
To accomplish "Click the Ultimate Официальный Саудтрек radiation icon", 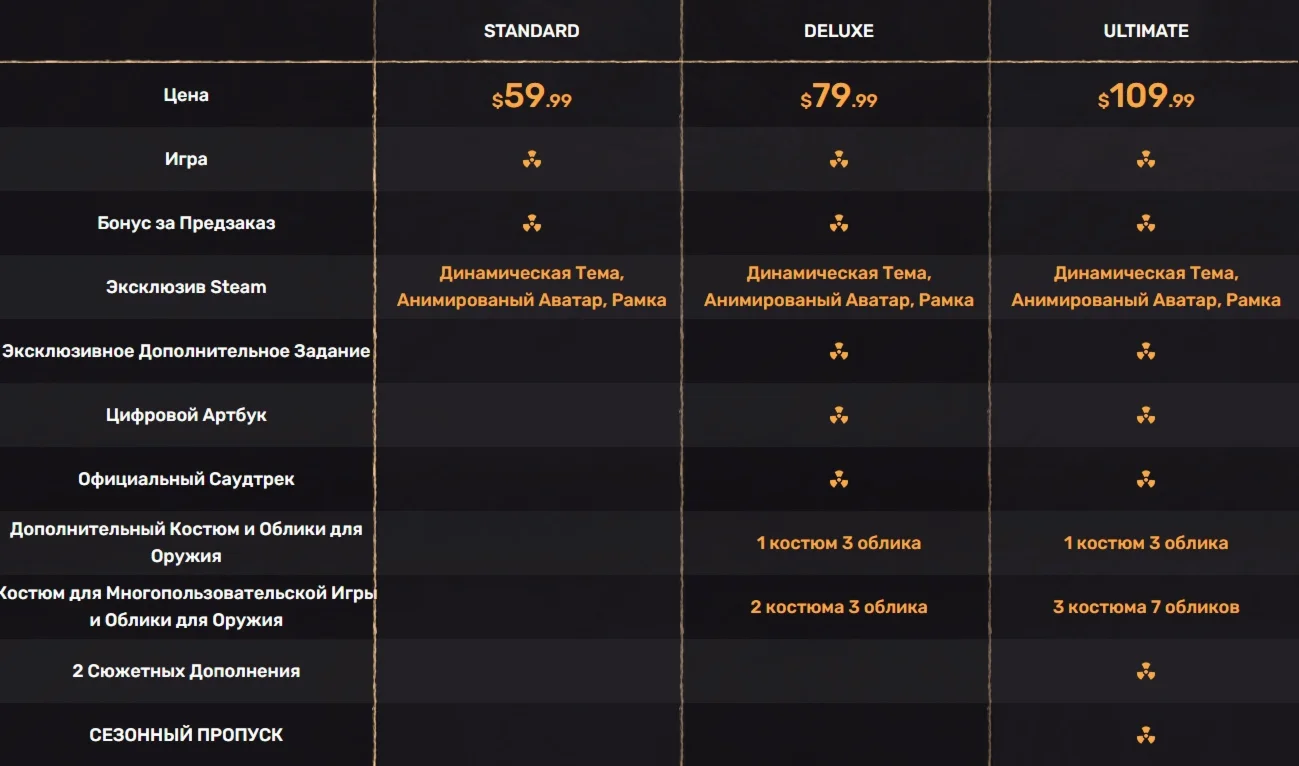I will pyautogui.click(x=1146, y=479).
